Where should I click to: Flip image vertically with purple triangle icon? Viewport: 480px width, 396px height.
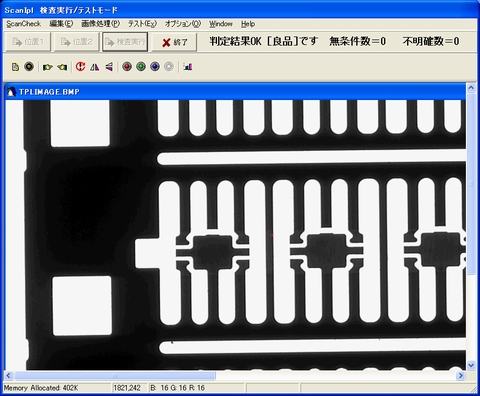coord(109,67)
